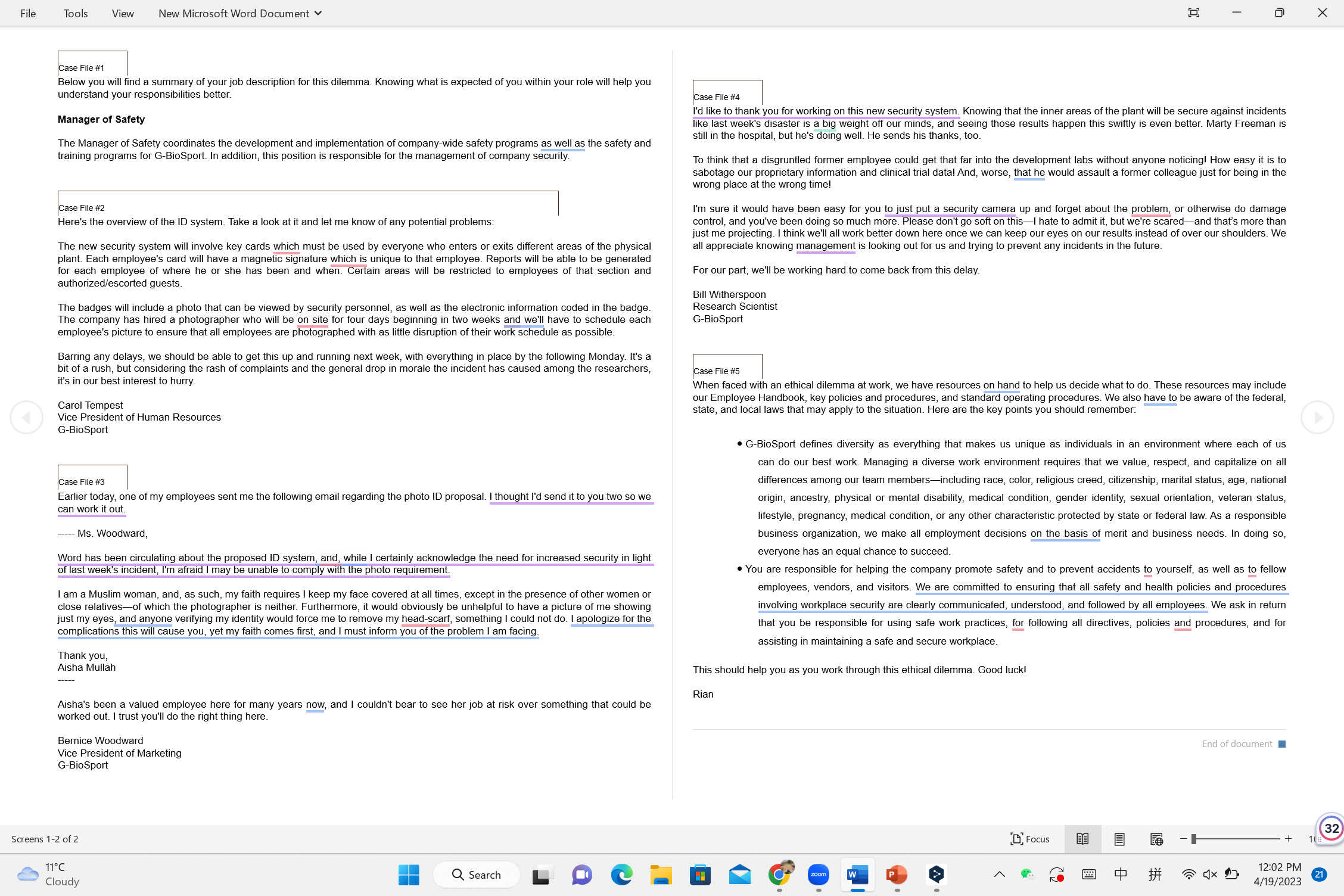Go to previous screen arrow

coord(26,417)
